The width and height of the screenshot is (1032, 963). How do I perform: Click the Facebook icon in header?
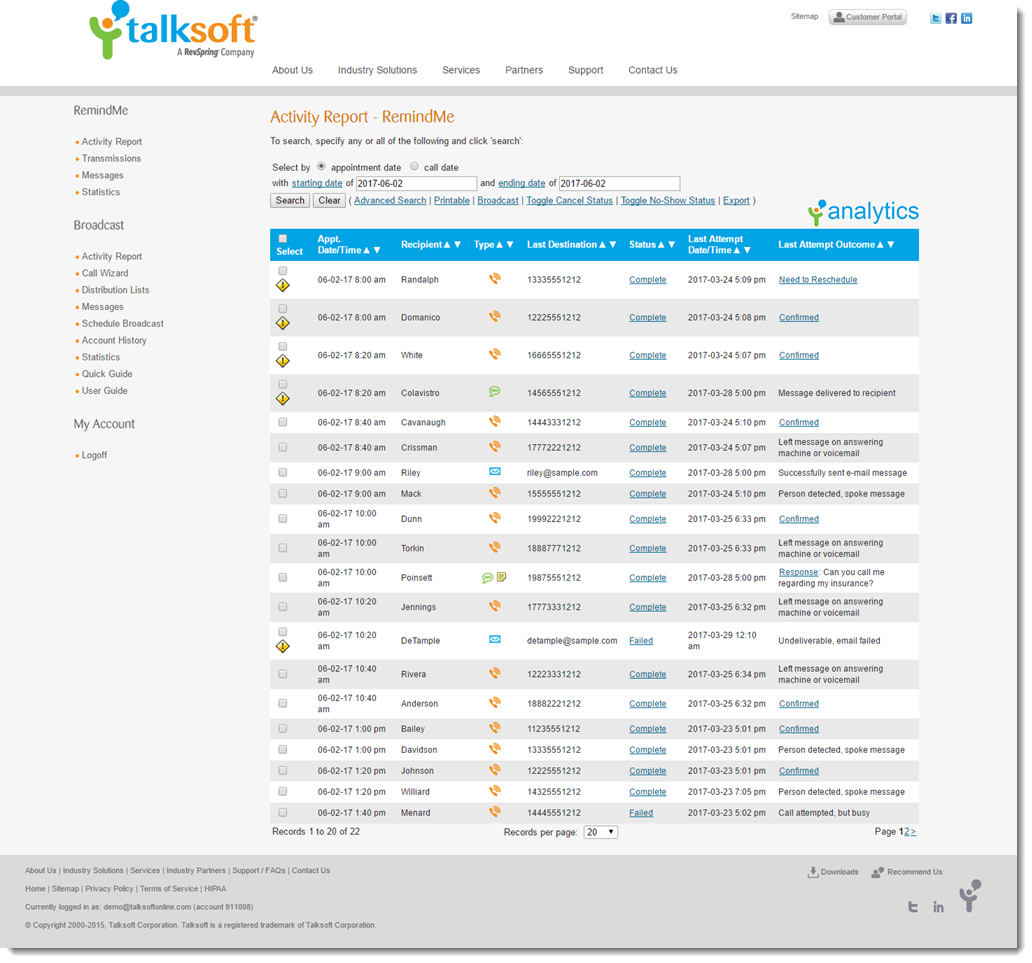(x=951, y=18)
